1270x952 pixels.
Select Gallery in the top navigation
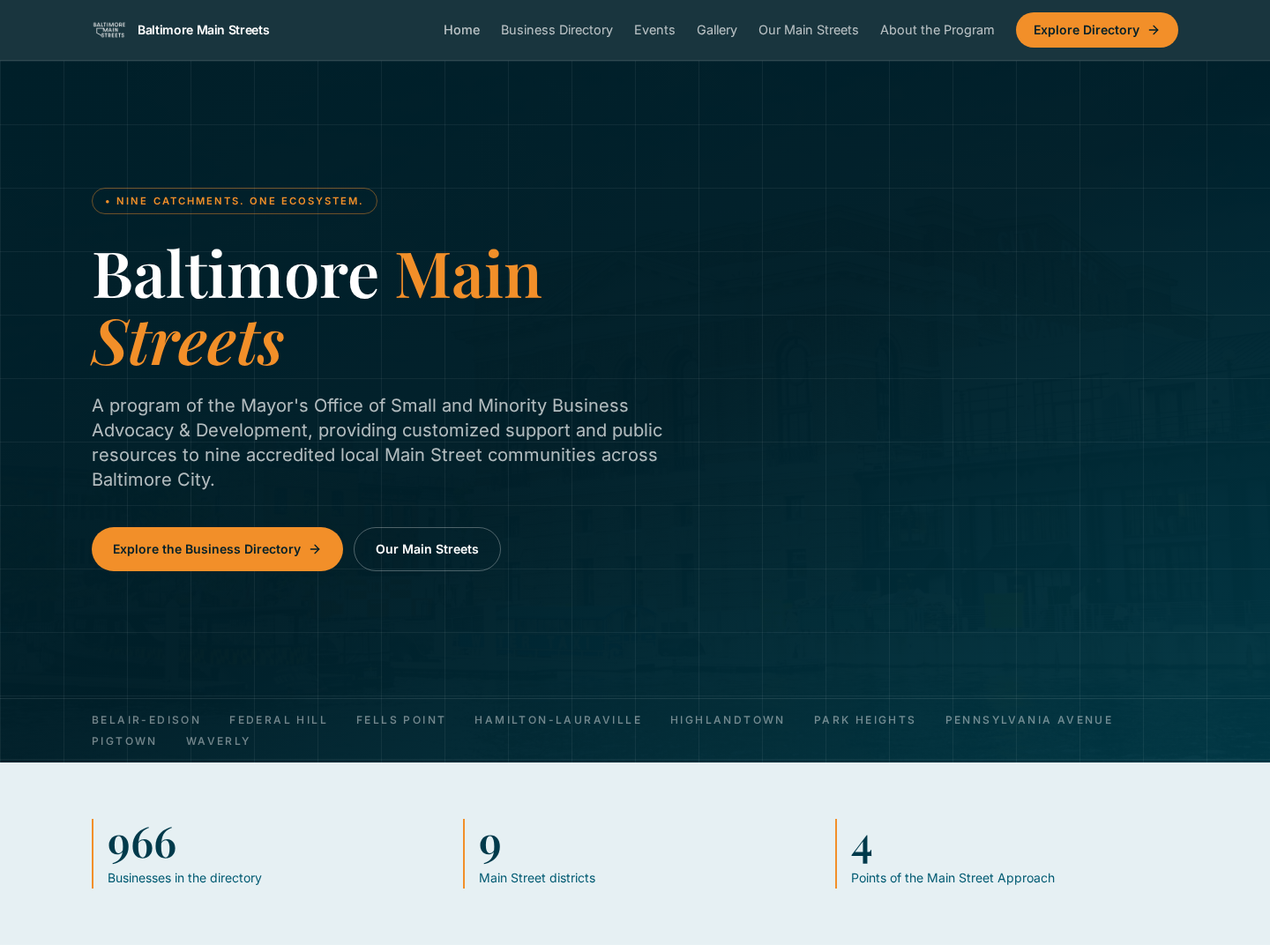(x=717, y=30)
